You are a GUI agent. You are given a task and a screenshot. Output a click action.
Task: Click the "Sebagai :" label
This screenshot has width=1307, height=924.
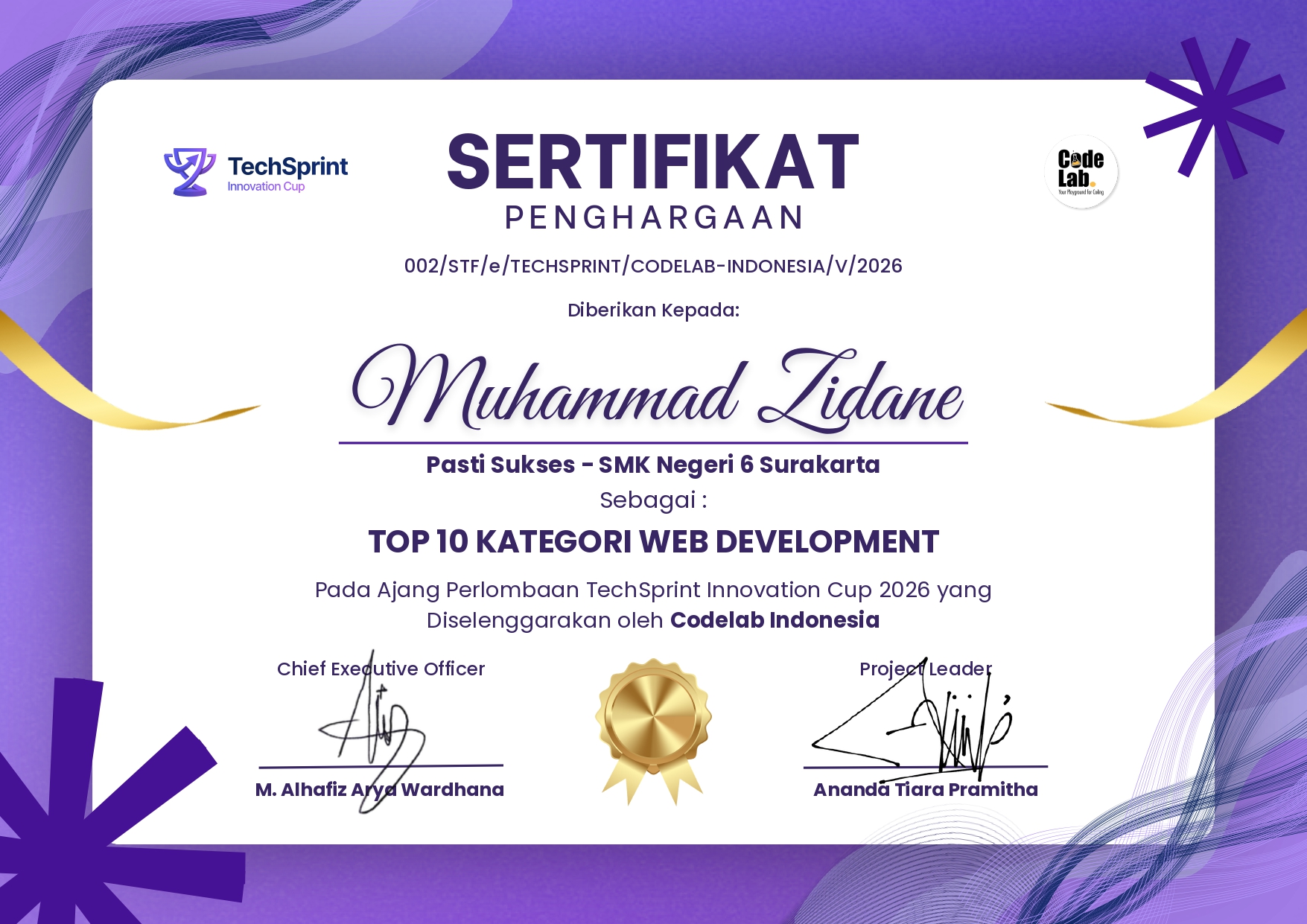click(x=653, y=500)
